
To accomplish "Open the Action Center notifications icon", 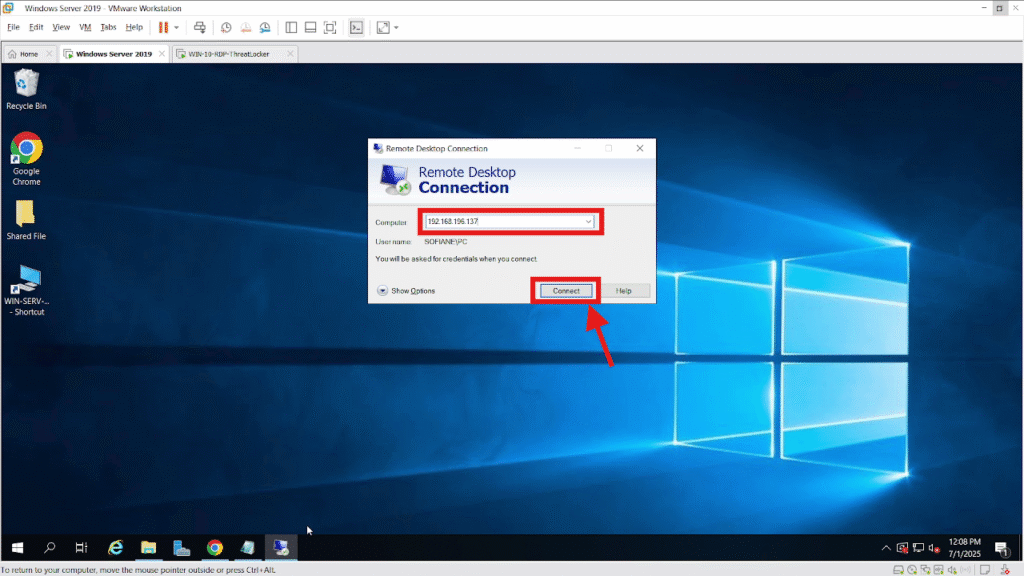I will coord(1002,548).
